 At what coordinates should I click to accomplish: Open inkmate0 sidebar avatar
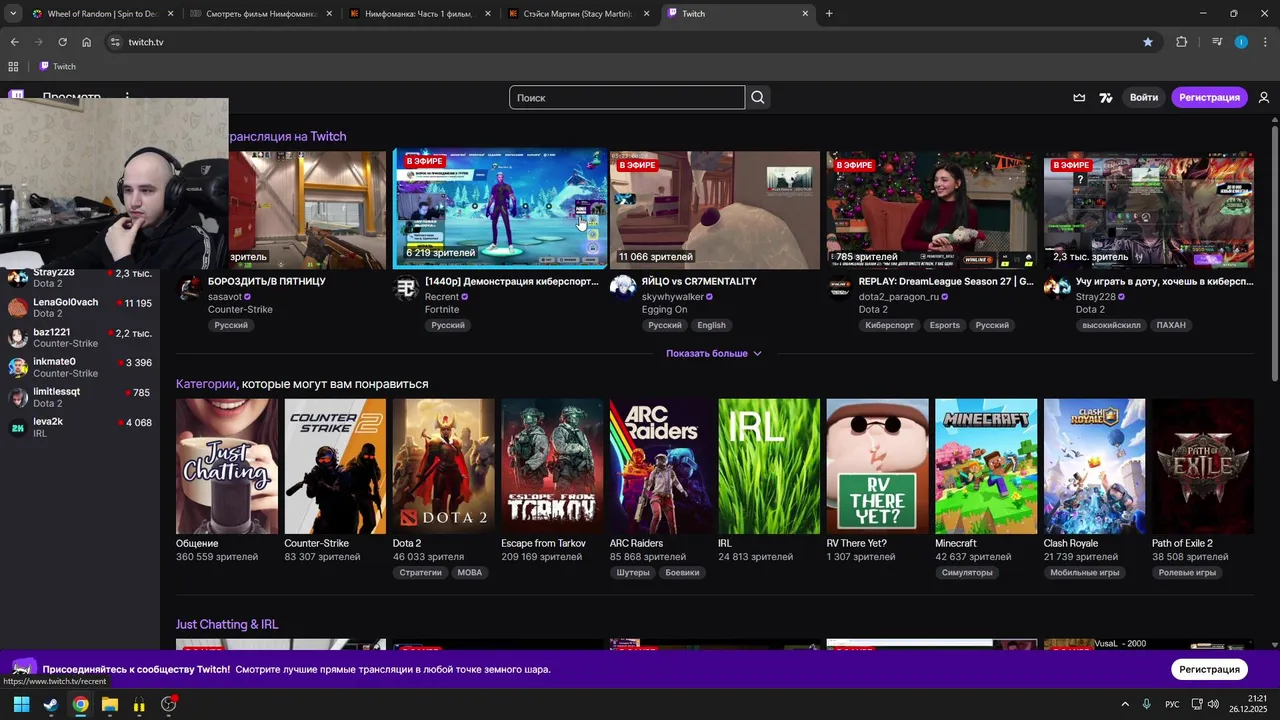pos(18,367)
